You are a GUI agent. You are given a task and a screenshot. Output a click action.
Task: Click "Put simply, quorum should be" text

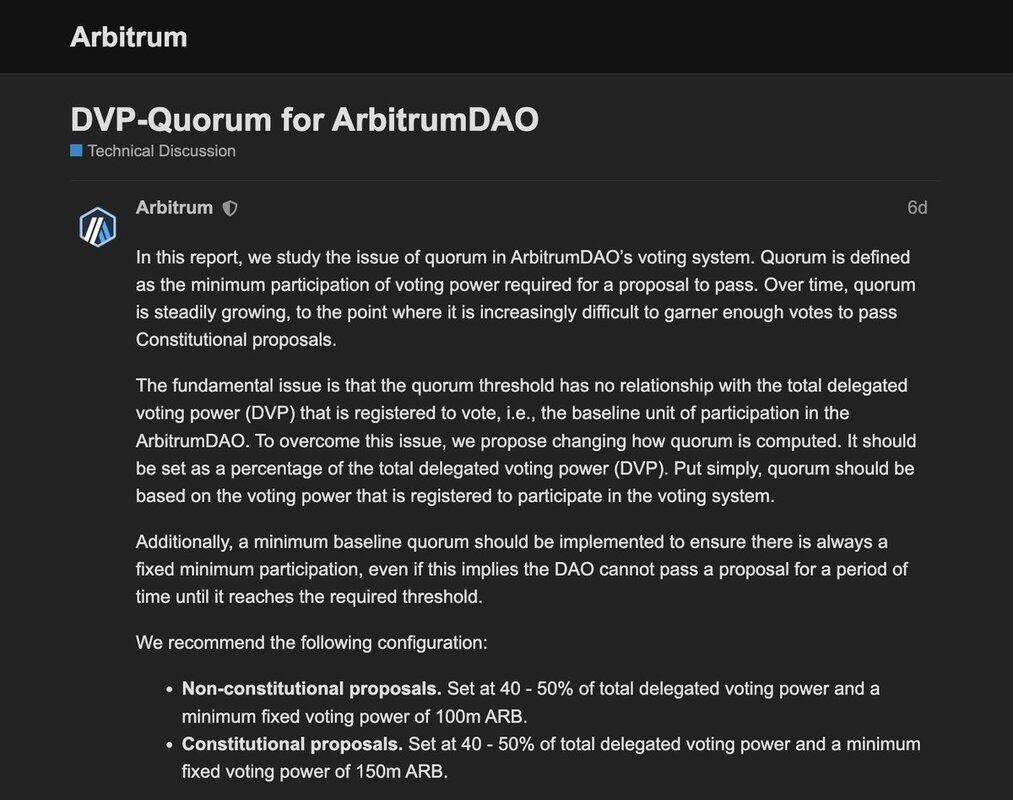pos(794,468)
